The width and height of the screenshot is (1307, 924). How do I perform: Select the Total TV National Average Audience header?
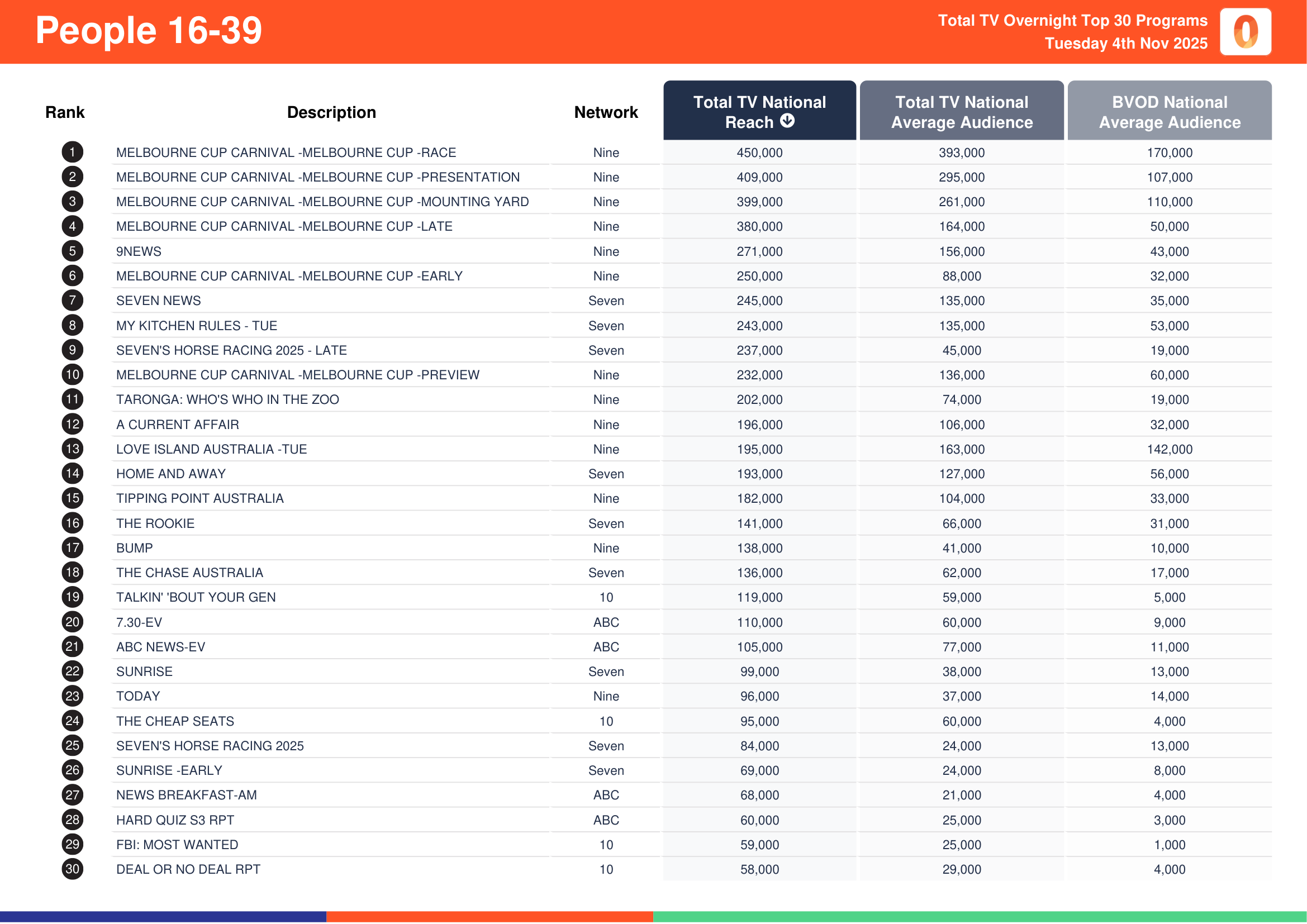coord(962,112)
